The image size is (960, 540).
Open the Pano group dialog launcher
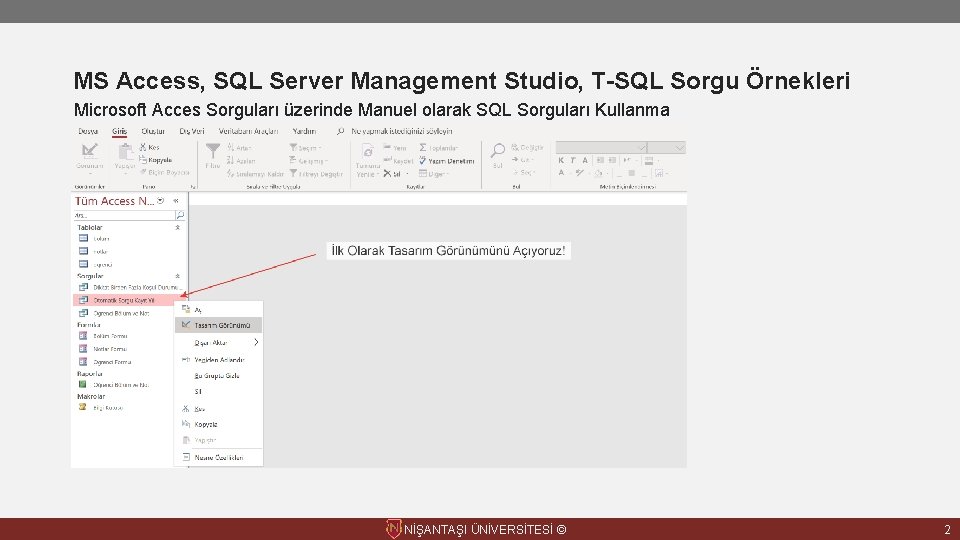coord(192,187)
